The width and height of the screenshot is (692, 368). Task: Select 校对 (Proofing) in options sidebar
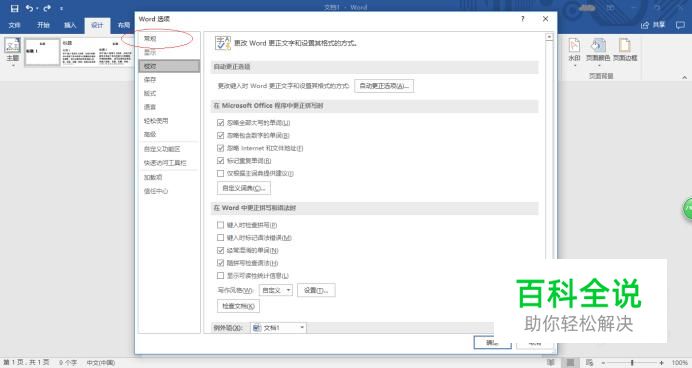tap(169, 66)
